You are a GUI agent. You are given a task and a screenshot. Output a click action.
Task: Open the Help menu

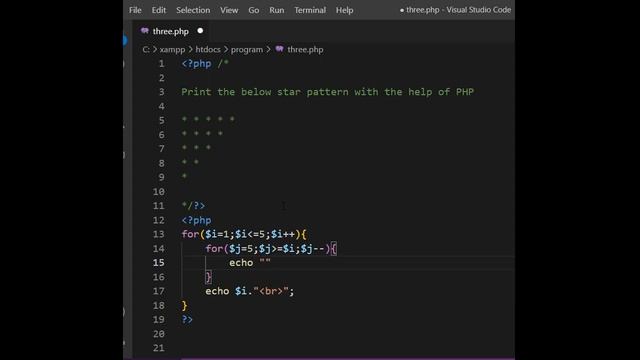344,10
